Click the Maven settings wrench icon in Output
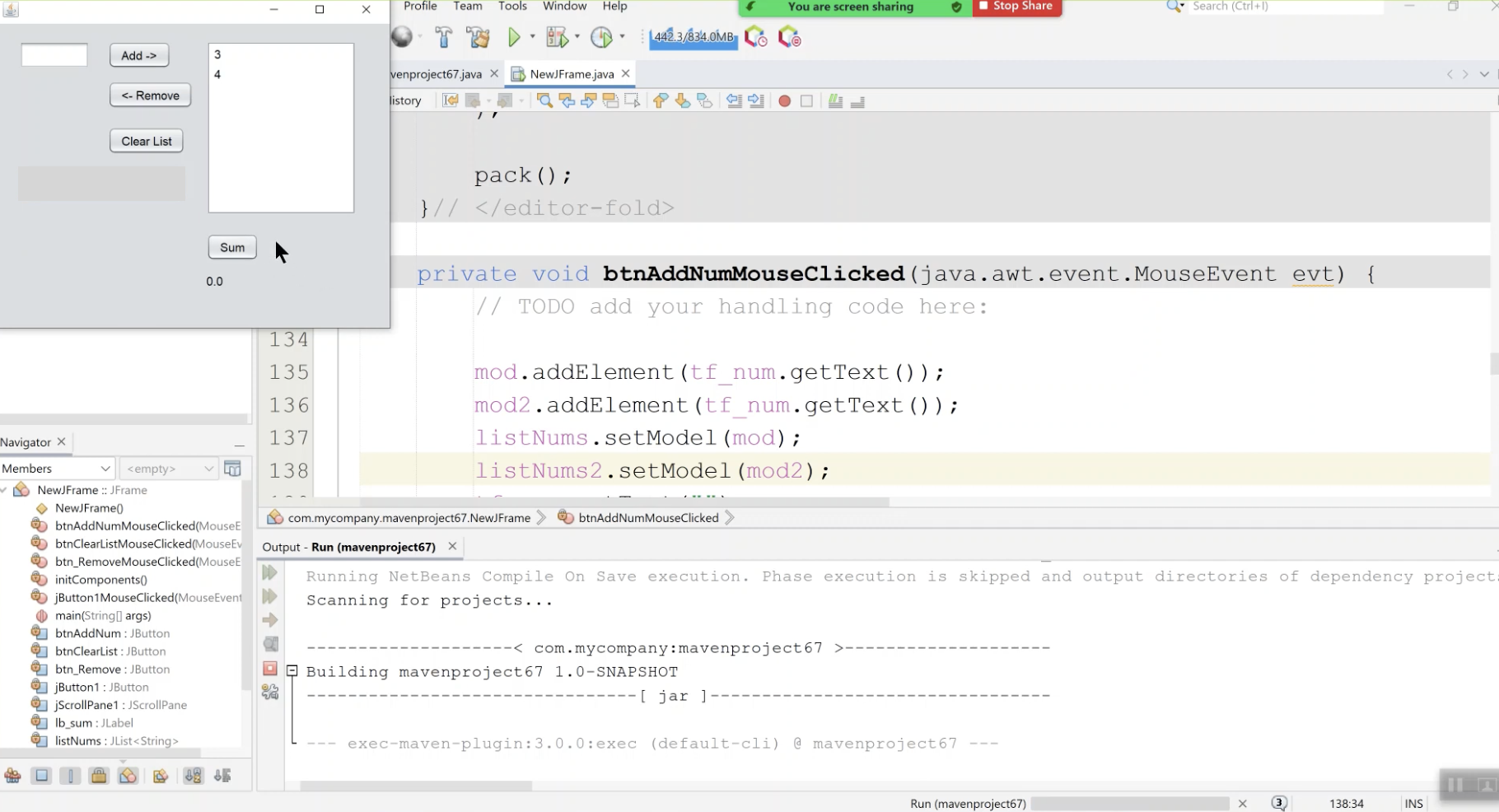Viewport: 1499px width, 812px height. [269, 693]
